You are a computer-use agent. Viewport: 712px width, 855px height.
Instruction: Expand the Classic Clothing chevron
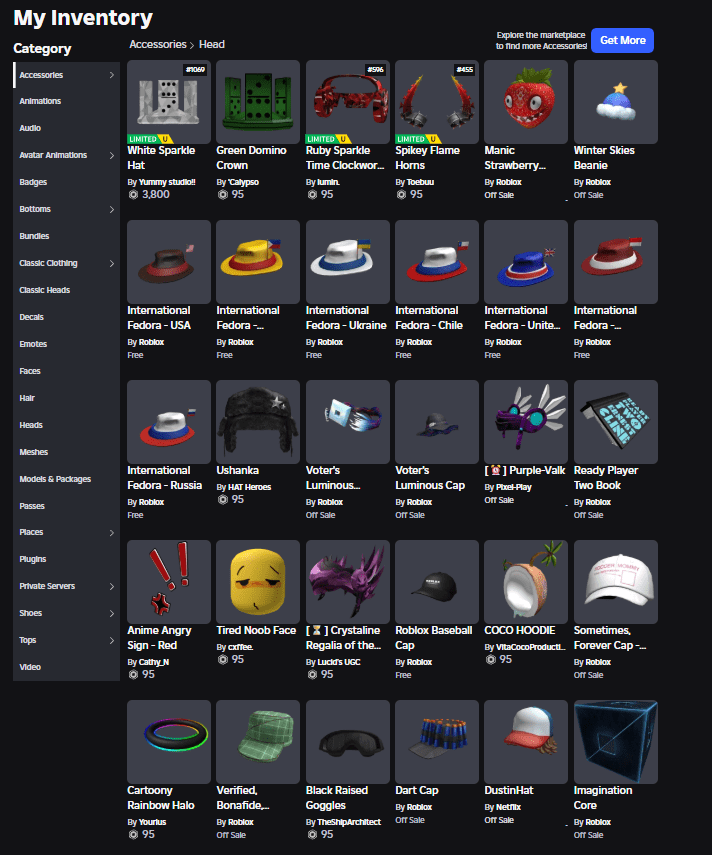coord(111,263)
